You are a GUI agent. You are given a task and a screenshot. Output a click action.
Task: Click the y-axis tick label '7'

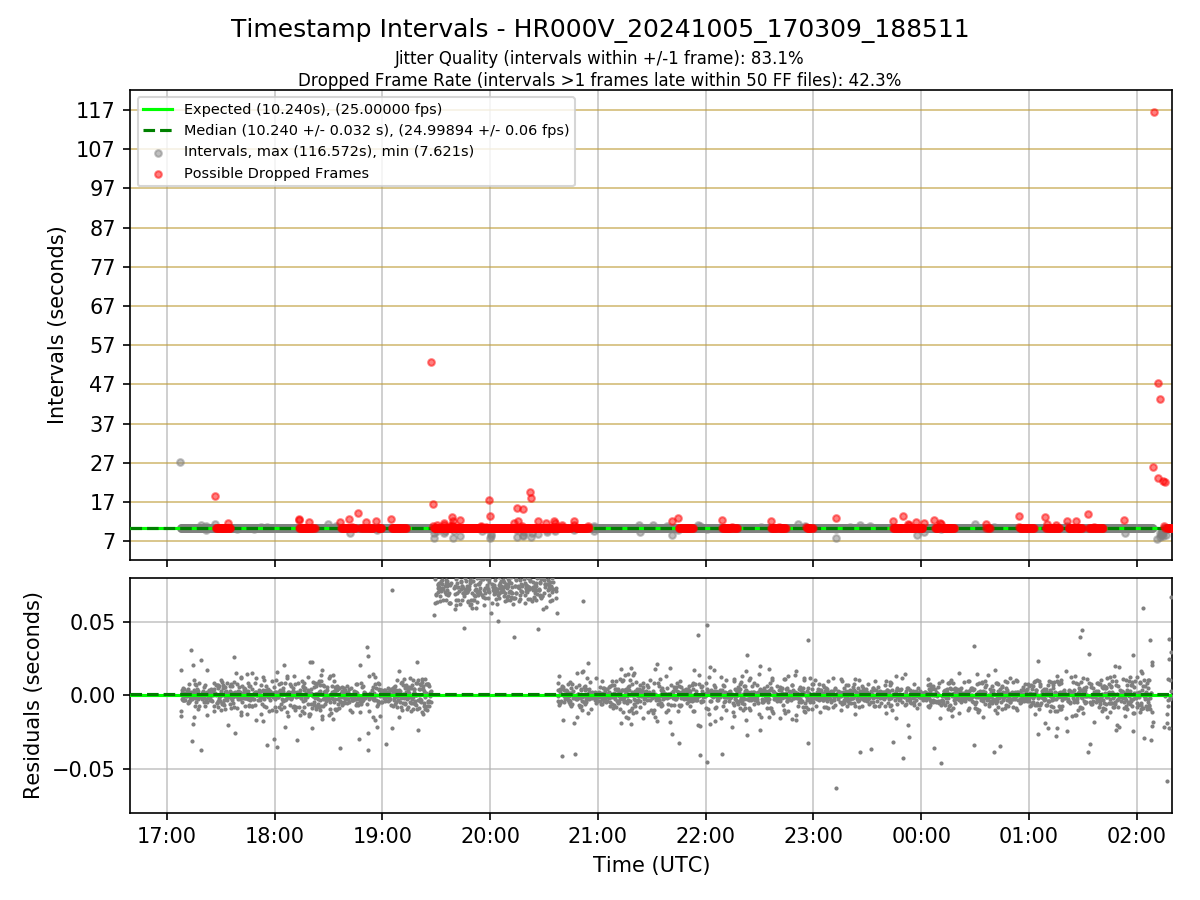(110, 541)
